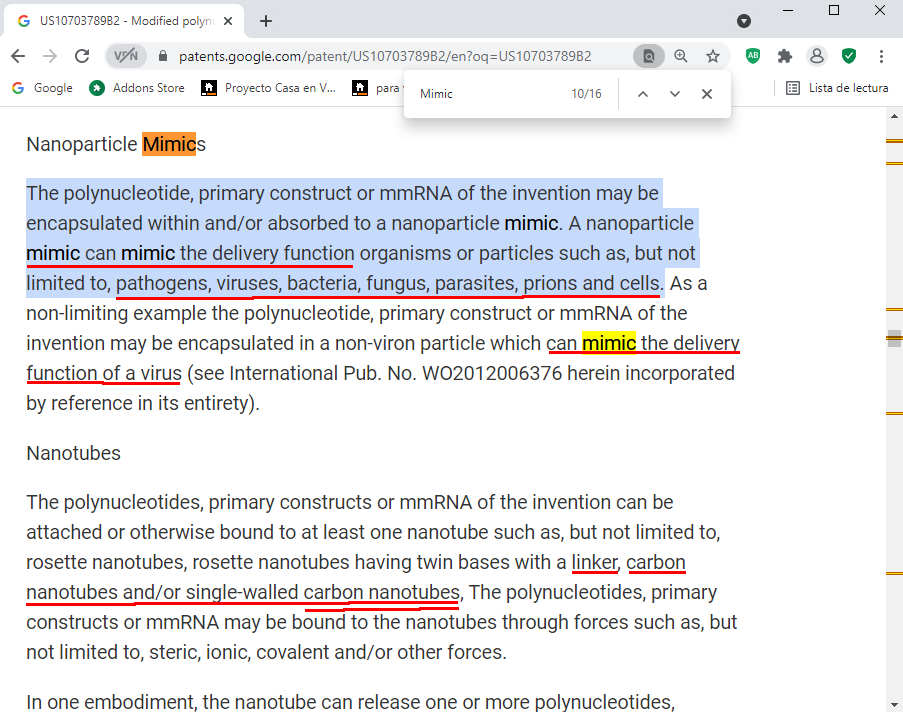Image resolution: width=903 pixels, height=712 pixels.
Task: Open a new browser tab
Action: click(x=266, y=20)
